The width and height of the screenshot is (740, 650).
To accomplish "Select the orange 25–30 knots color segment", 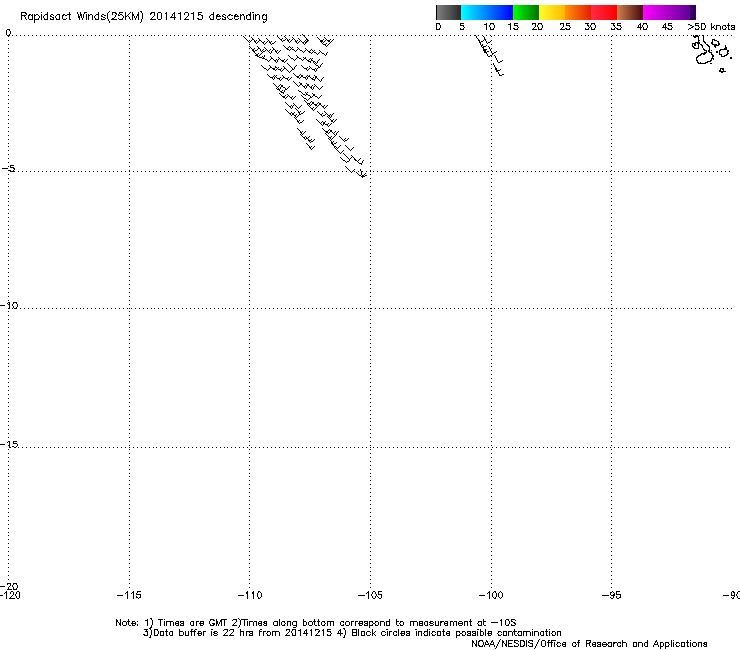I will point(578,12).
